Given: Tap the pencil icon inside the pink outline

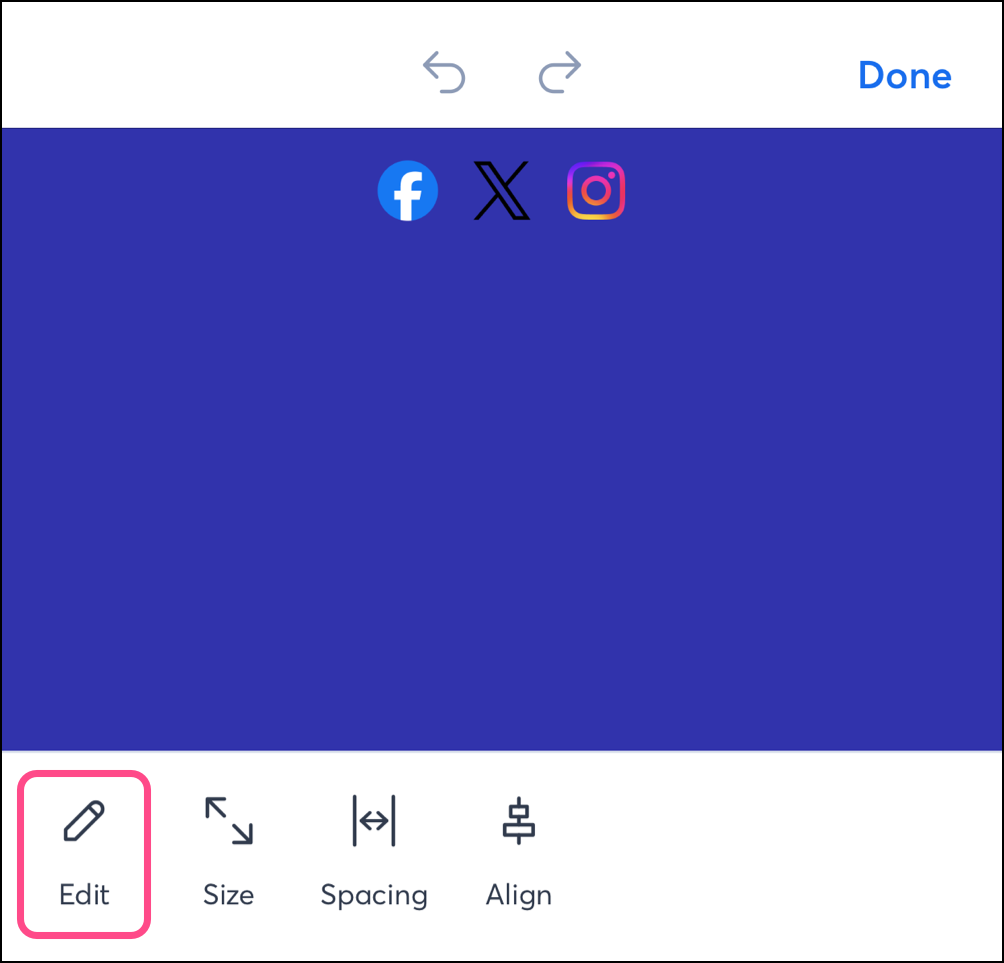Looking at the screenshot, I should [x=83, y=820].
